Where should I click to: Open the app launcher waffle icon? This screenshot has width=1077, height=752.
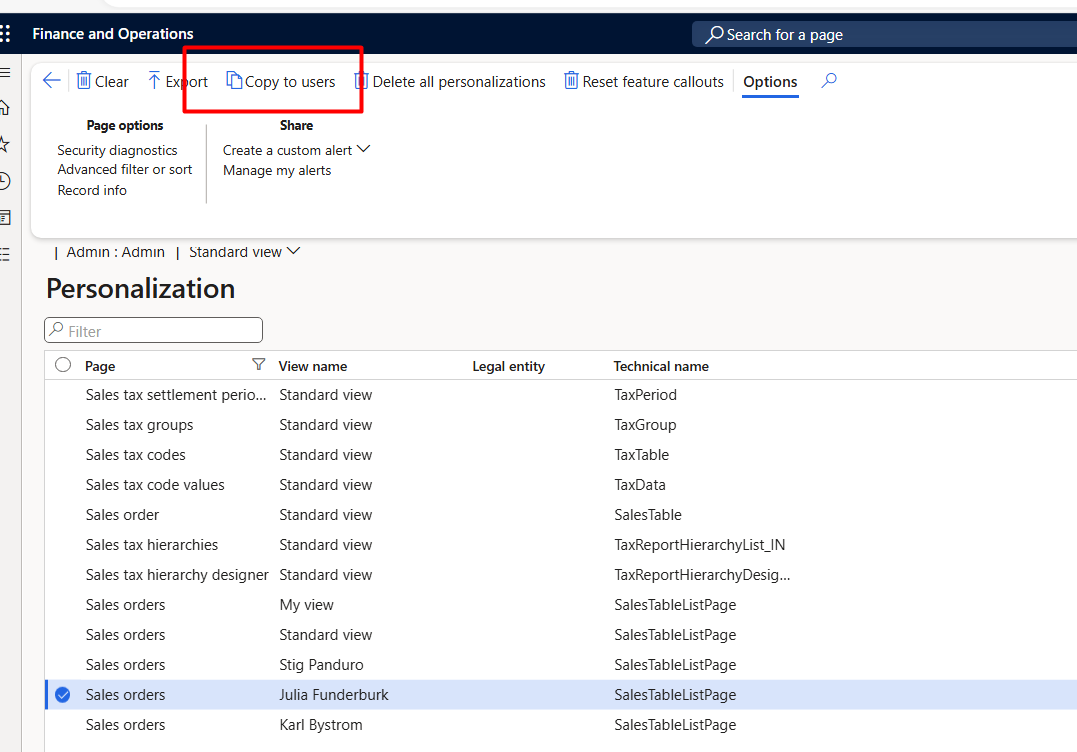pos(5,34)
